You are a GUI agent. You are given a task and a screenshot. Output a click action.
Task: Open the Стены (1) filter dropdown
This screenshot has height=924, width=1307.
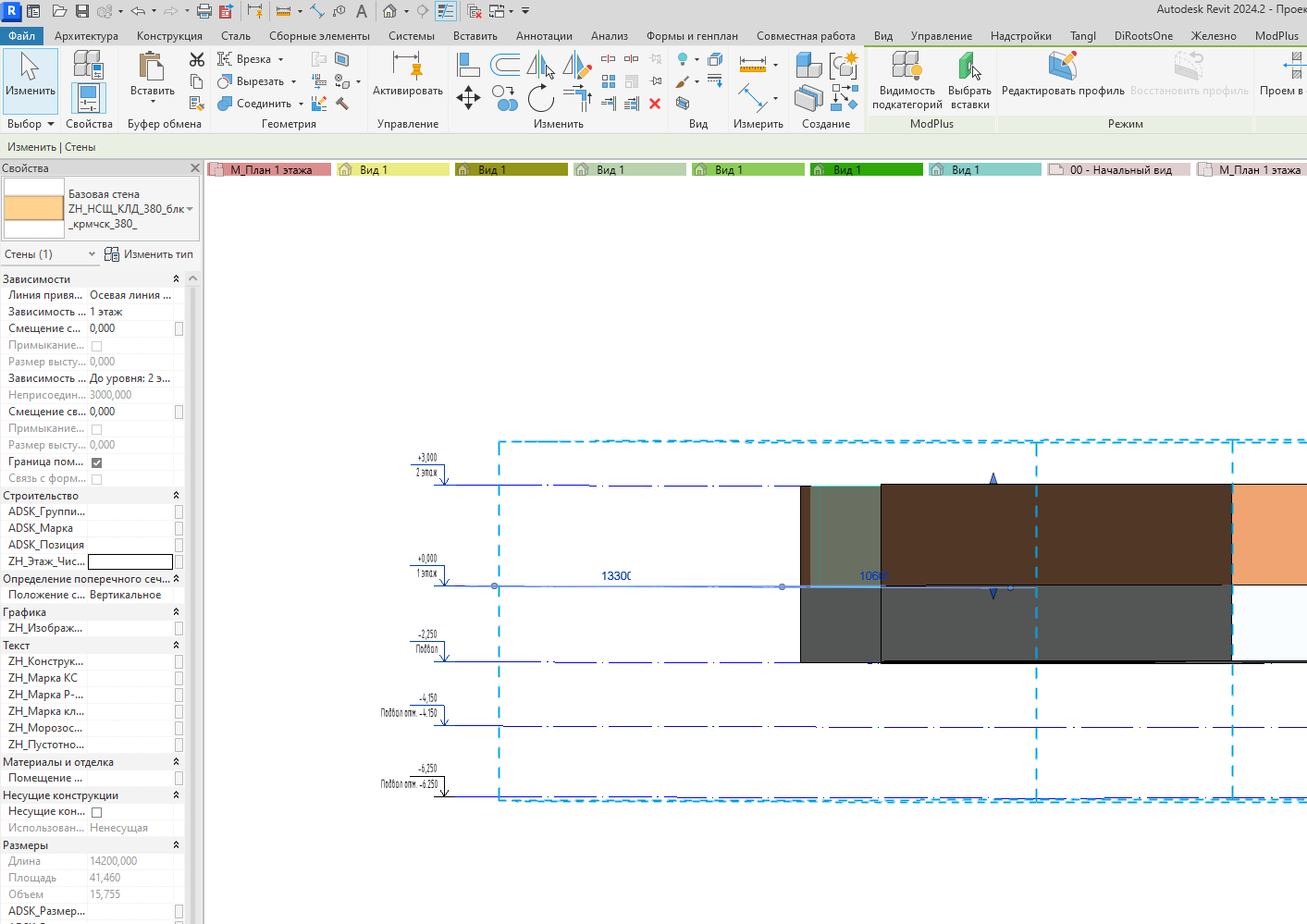[x=92, y=254]
